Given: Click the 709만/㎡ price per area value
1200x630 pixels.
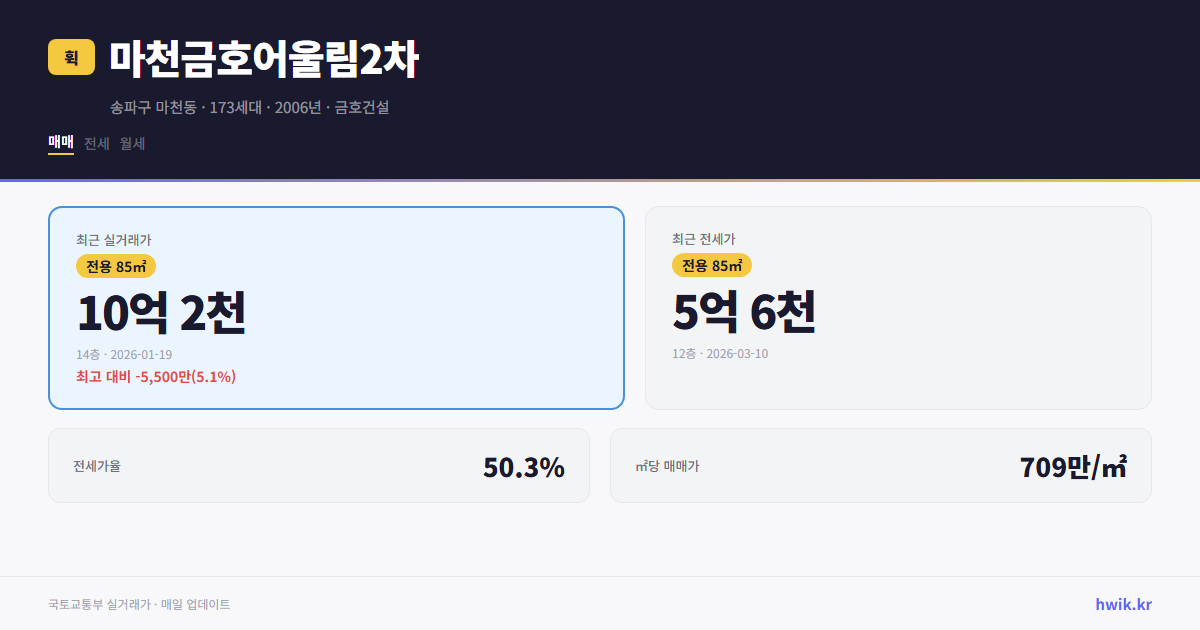Looking at the screenshot, I should pyautogui.click(x=1072, y=466).
